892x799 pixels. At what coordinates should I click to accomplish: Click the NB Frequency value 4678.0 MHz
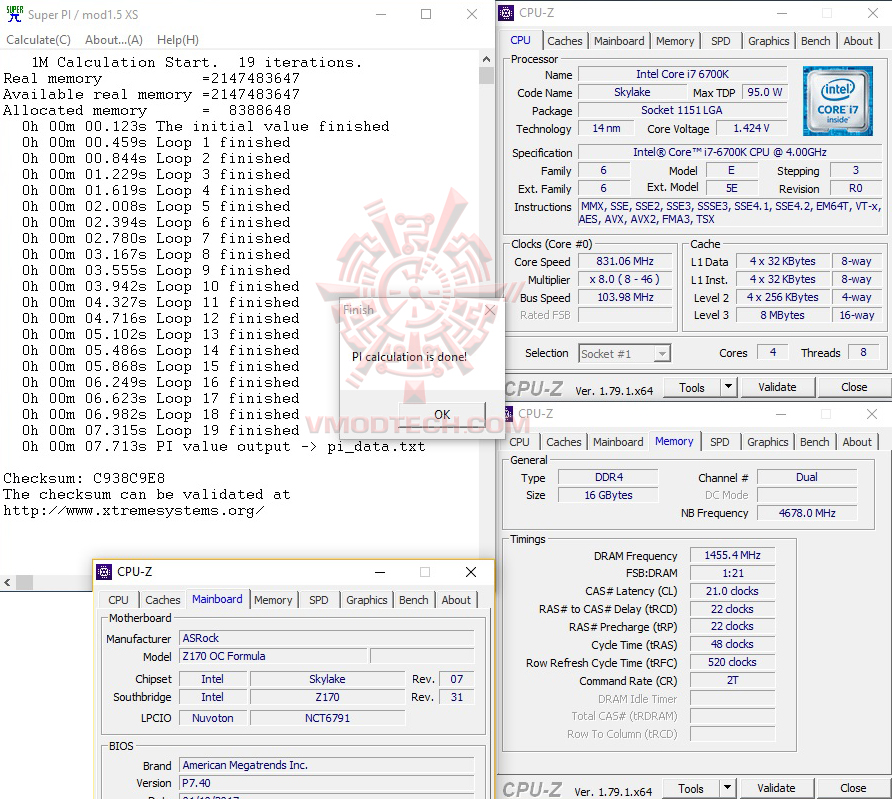[x=807, y=513]
